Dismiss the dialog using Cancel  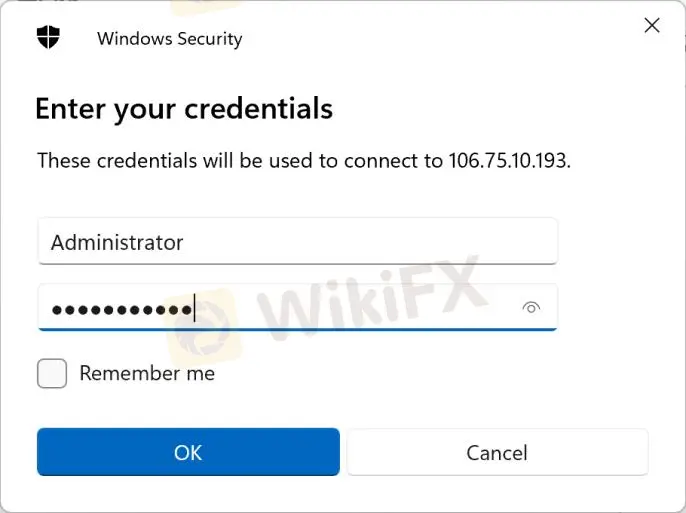497,452
